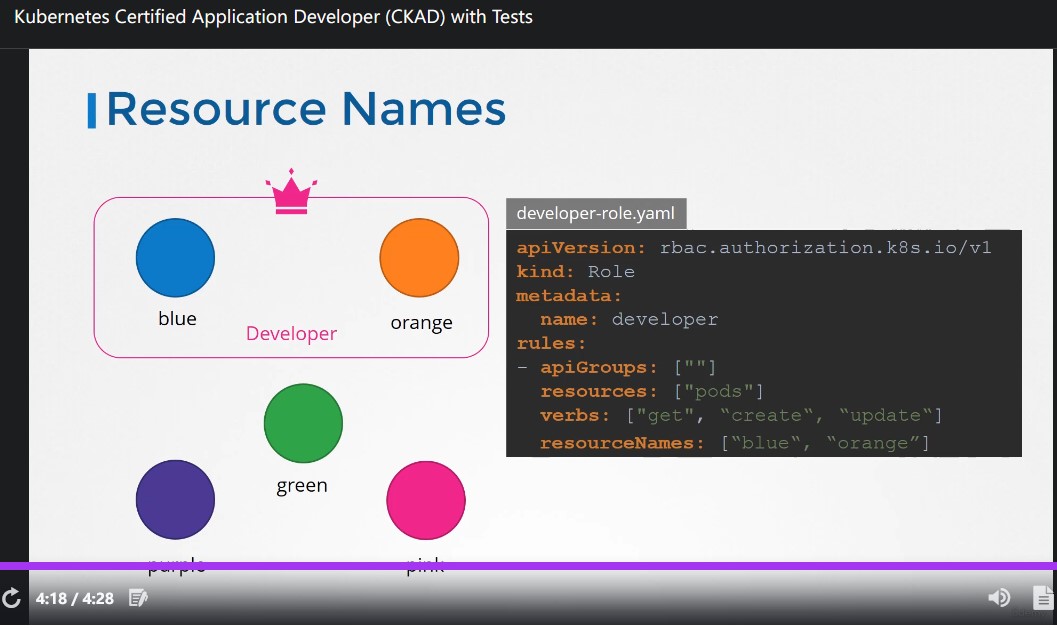Click the purple circle pod

175,500
